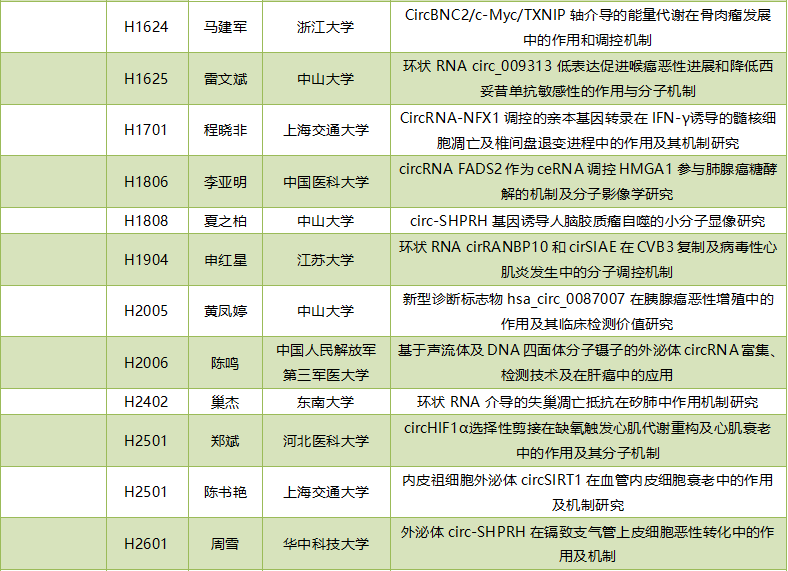Click the name 夏之柏
788x571 pixels.
click(x=225, y=221)
